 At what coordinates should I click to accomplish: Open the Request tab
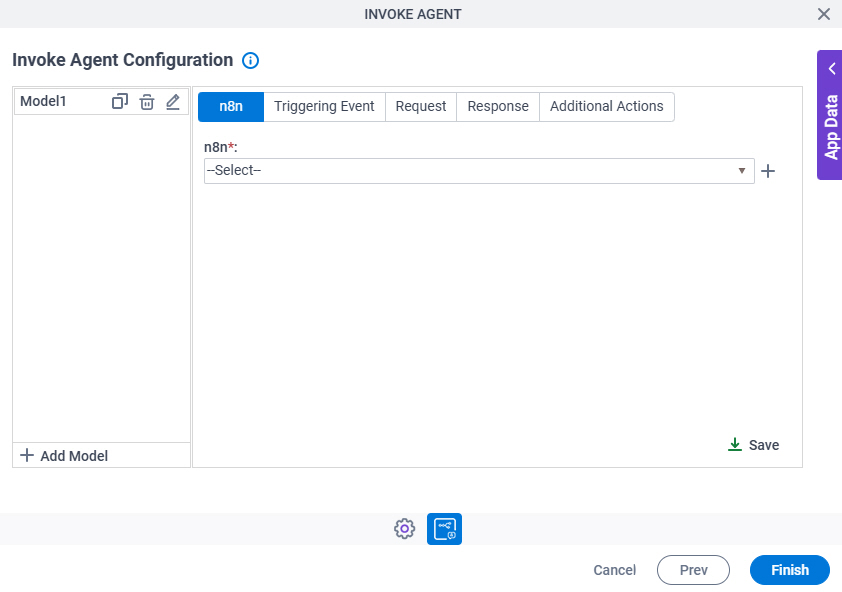coord(421,106)
